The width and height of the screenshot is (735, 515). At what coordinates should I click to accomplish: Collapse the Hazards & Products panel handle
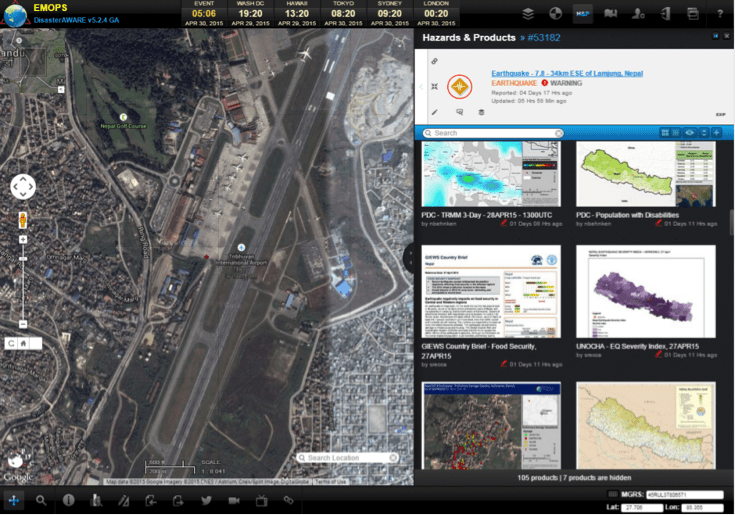click(x=408, y=257)
